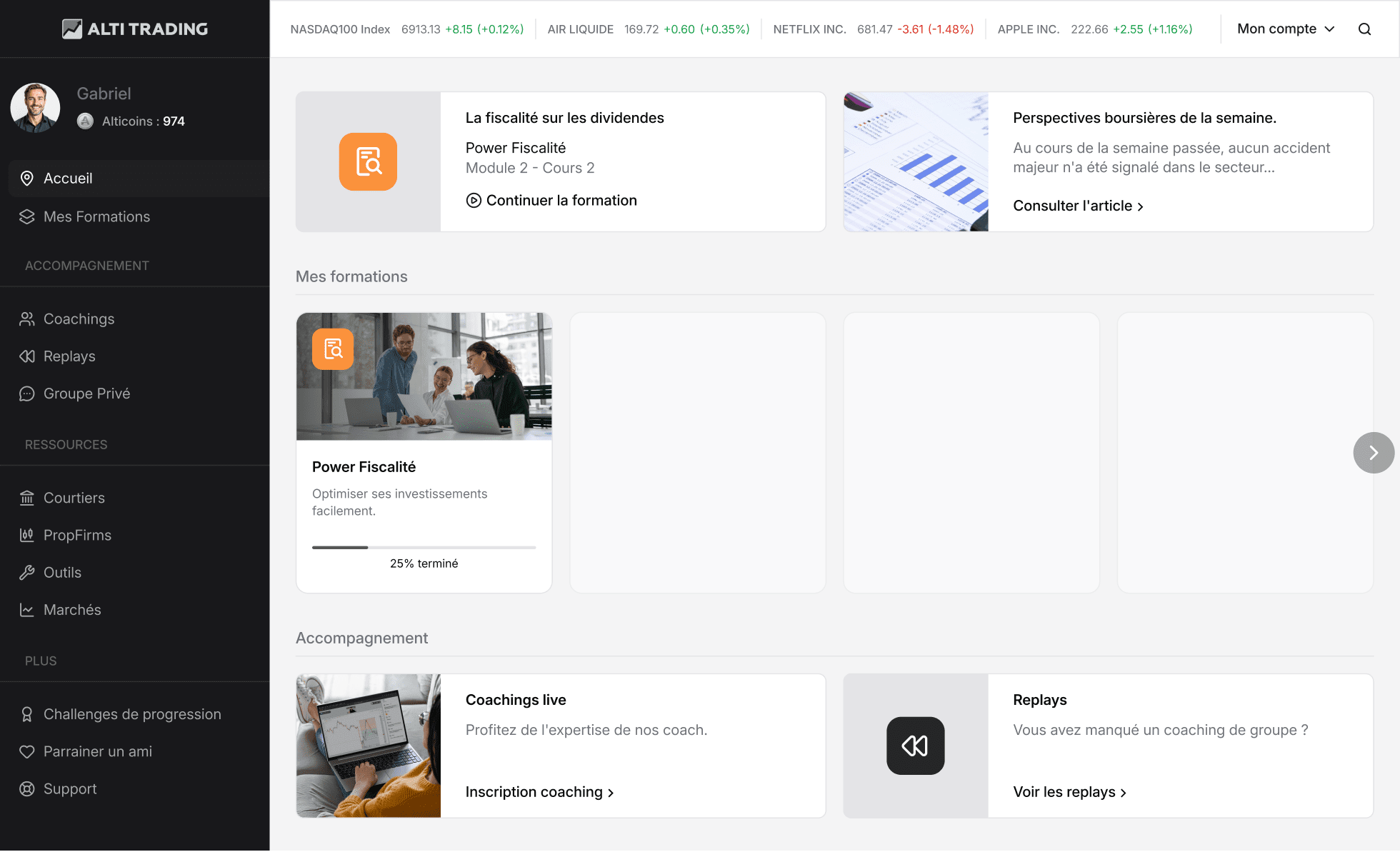The width and height of the screenshot is (1400, 852).
Task: Click Inscription coaching link
Action: [540, 793]
